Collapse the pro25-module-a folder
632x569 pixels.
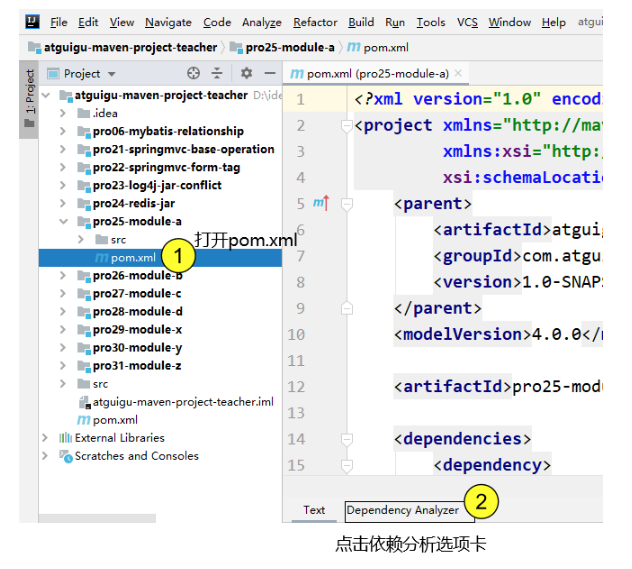63,222
